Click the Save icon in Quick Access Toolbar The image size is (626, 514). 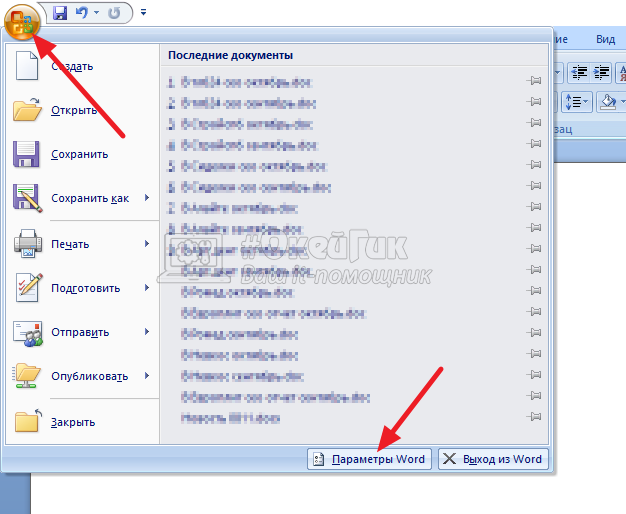coord(60,13)
